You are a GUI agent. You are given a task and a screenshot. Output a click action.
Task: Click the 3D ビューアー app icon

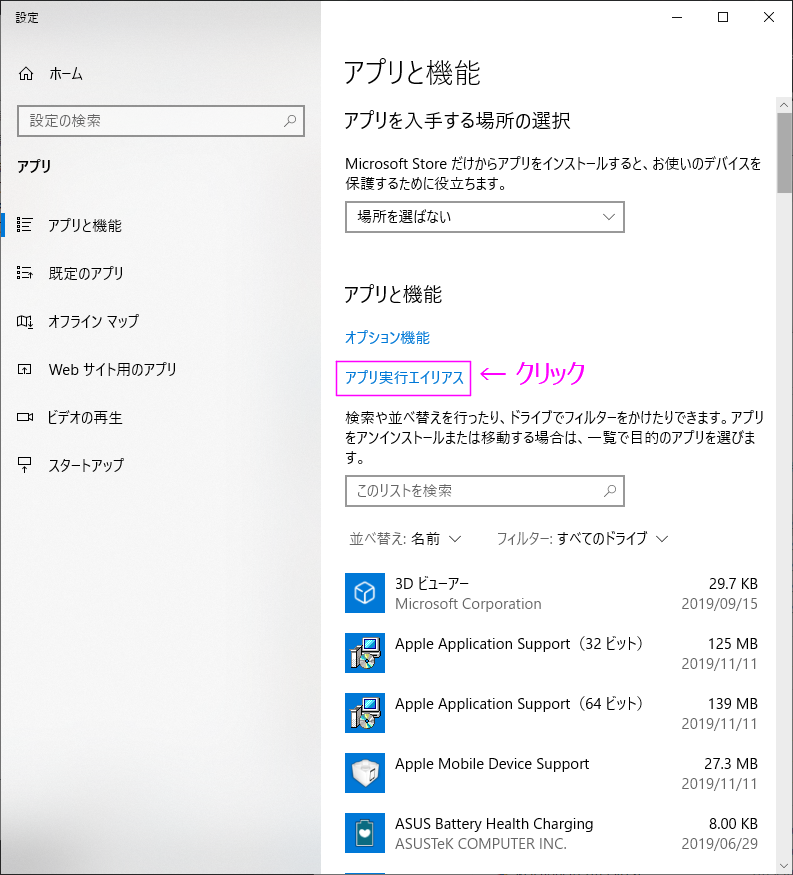coord(365,593)
